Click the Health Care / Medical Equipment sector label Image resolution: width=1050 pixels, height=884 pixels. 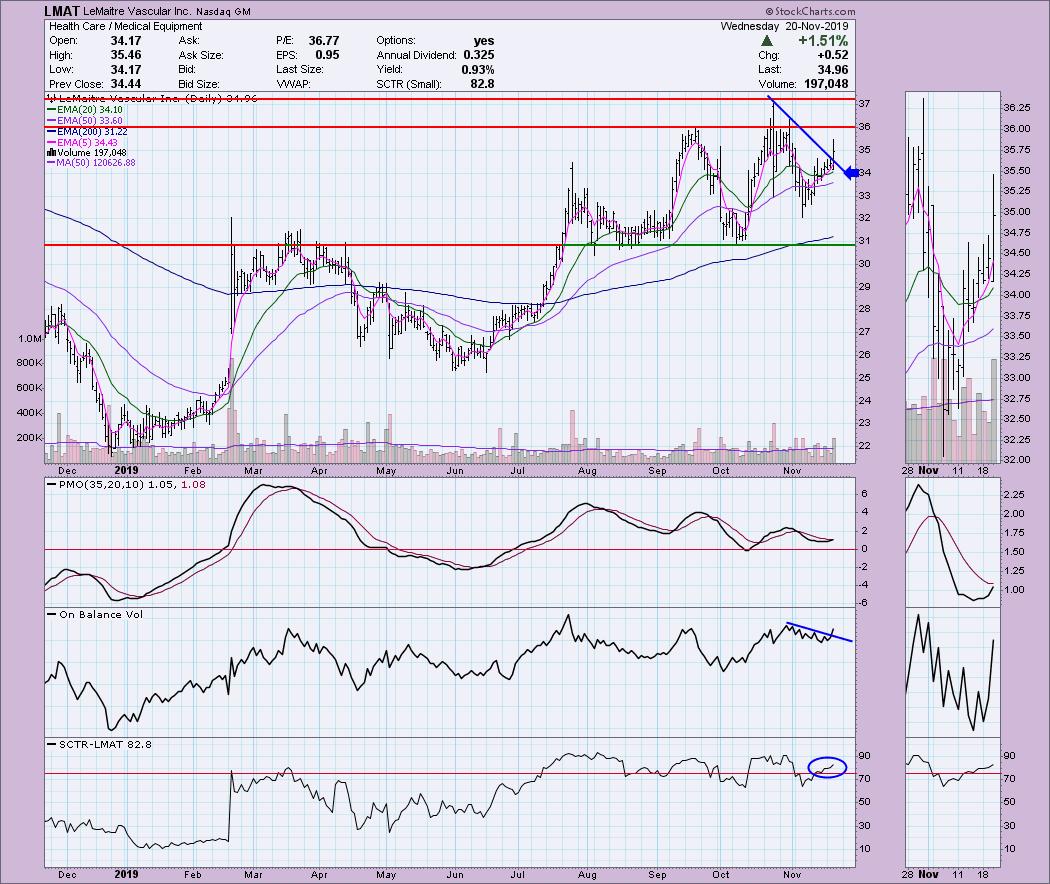[x=125, y=26]
